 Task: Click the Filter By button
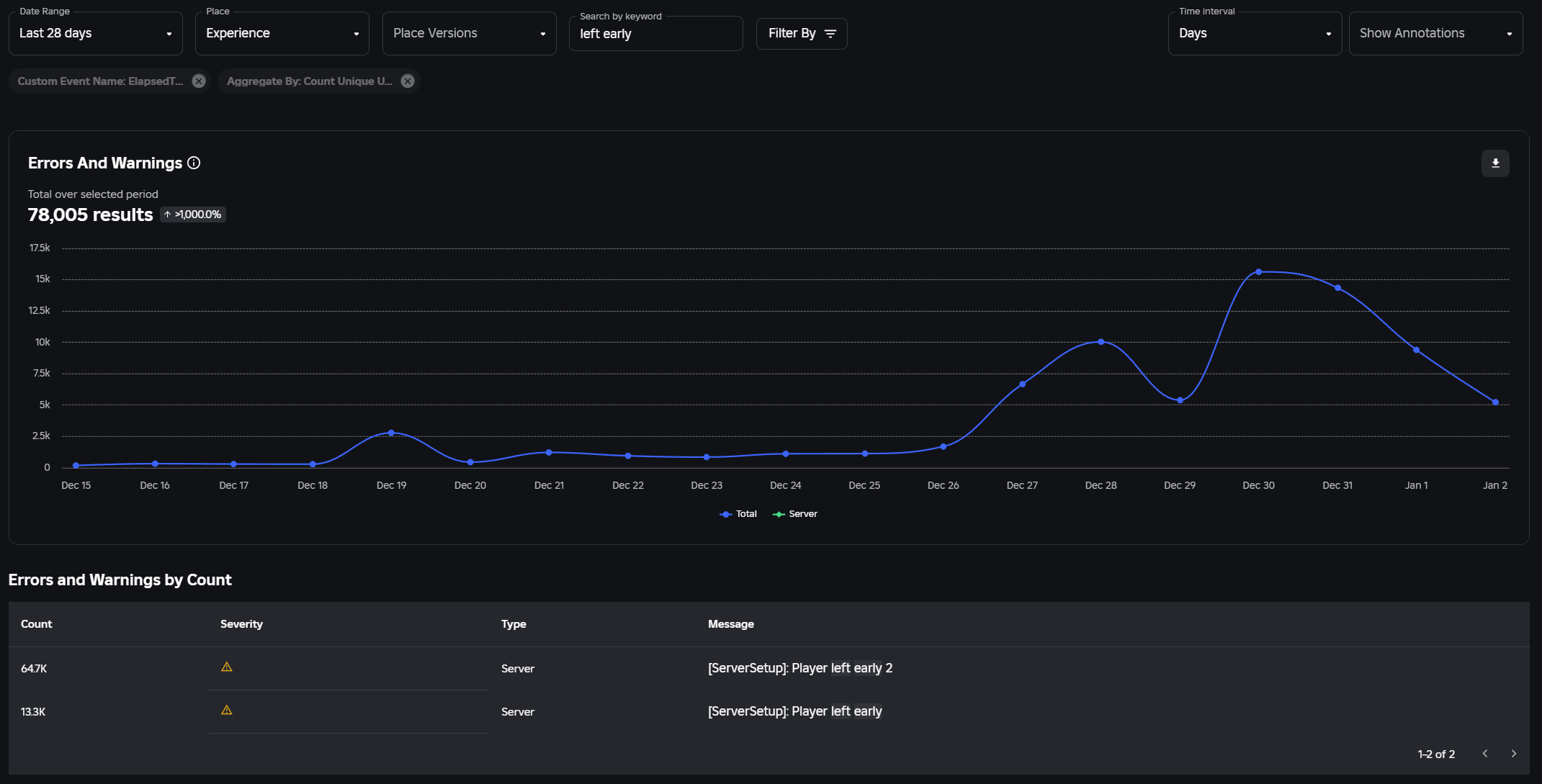[x=802, y=34]
